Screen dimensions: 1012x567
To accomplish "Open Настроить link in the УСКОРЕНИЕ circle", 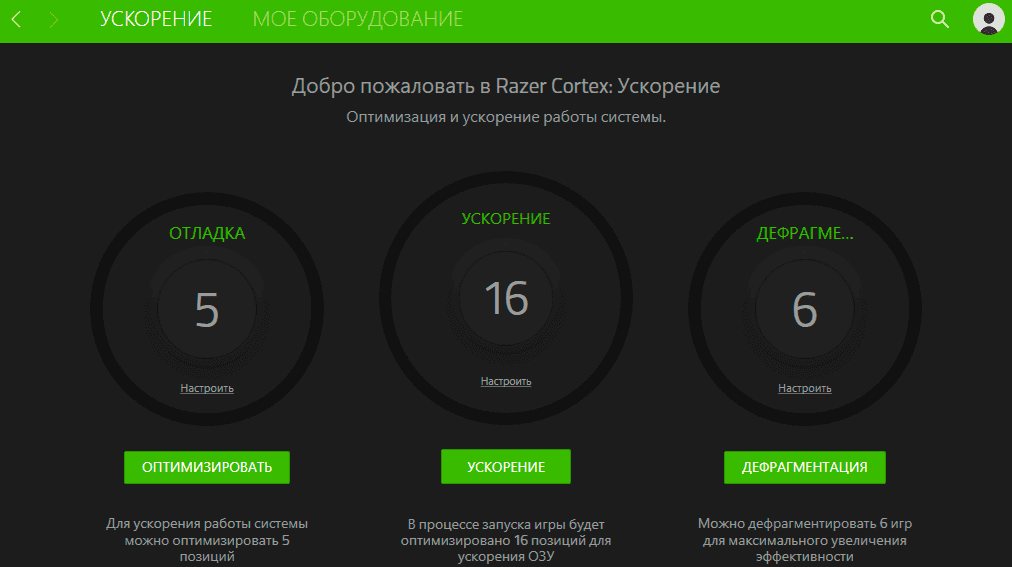I will pyautogui.click(x=505, y=381).
